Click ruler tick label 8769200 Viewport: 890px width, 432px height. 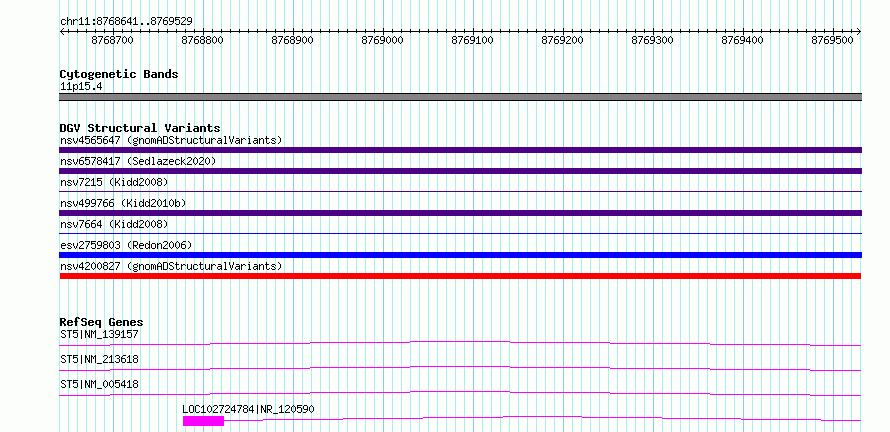[563, 41]
